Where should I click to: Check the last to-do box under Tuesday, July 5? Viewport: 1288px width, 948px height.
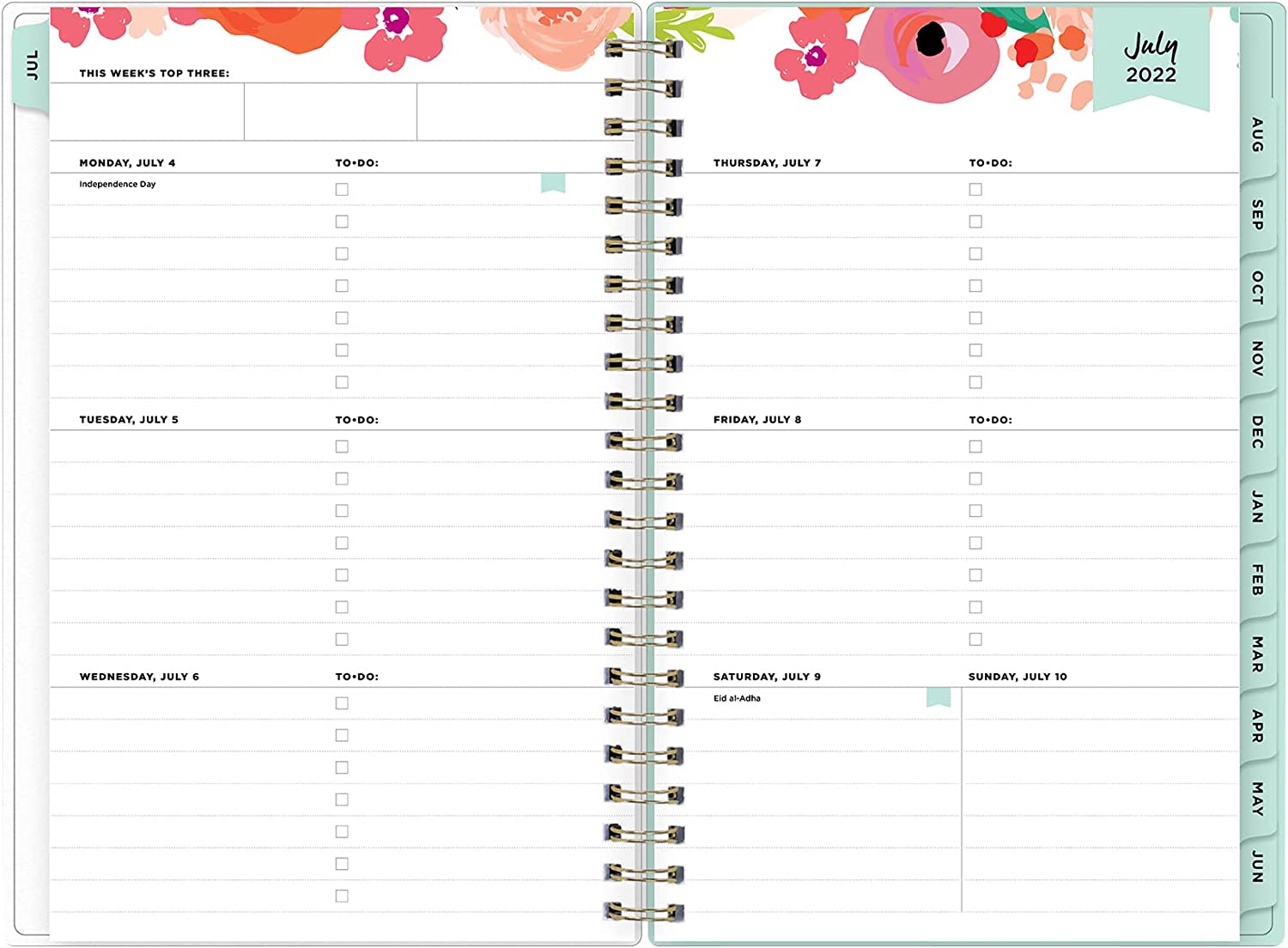pos(342,639)
